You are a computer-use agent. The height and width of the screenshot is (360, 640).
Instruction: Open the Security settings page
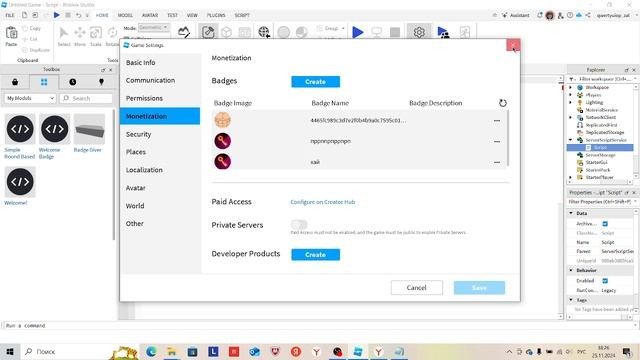point(160,134)
